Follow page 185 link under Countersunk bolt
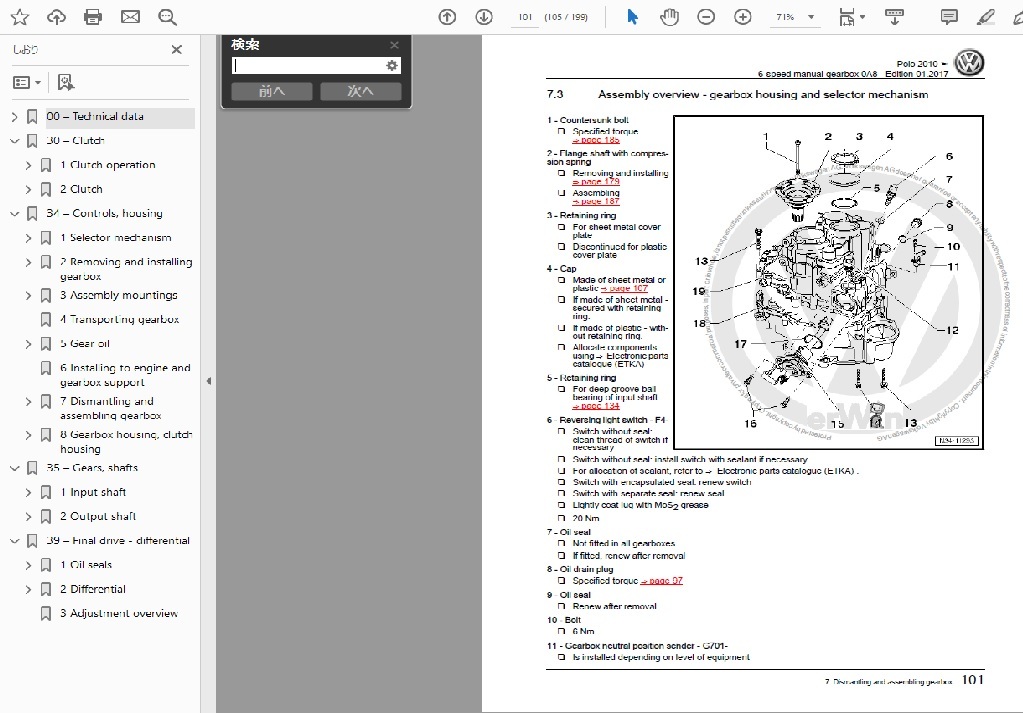Image resolution: width=1023 pixels, height=713 pixels. pyautogui.click(x=596, y=140)
